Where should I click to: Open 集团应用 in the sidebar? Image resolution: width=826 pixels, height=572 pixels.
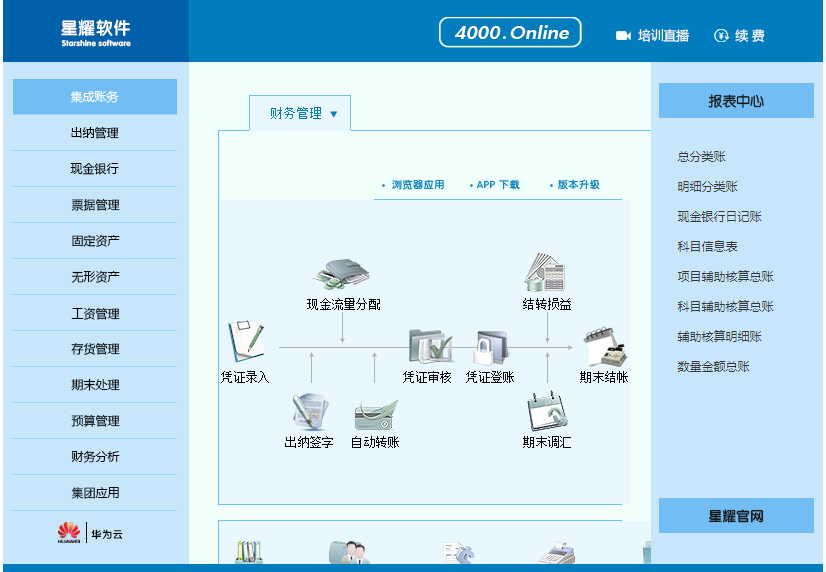pos(95,492)
